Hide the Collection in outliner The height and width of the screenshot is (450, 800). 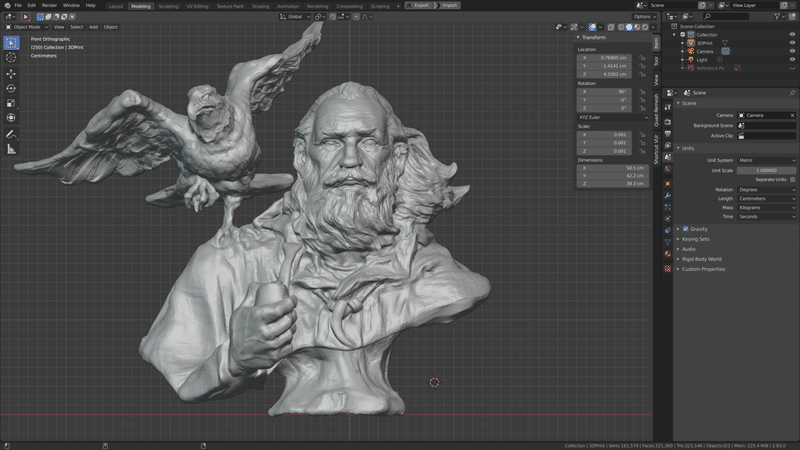tap(792, 35)
